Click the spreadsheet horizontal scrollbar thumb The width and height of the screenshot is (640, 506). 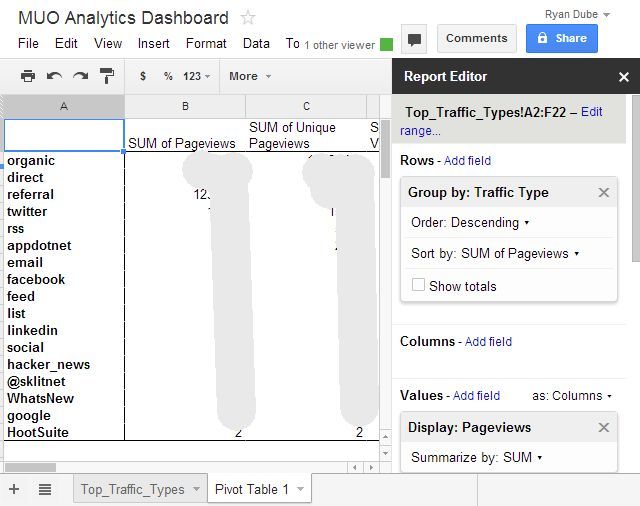30,467
